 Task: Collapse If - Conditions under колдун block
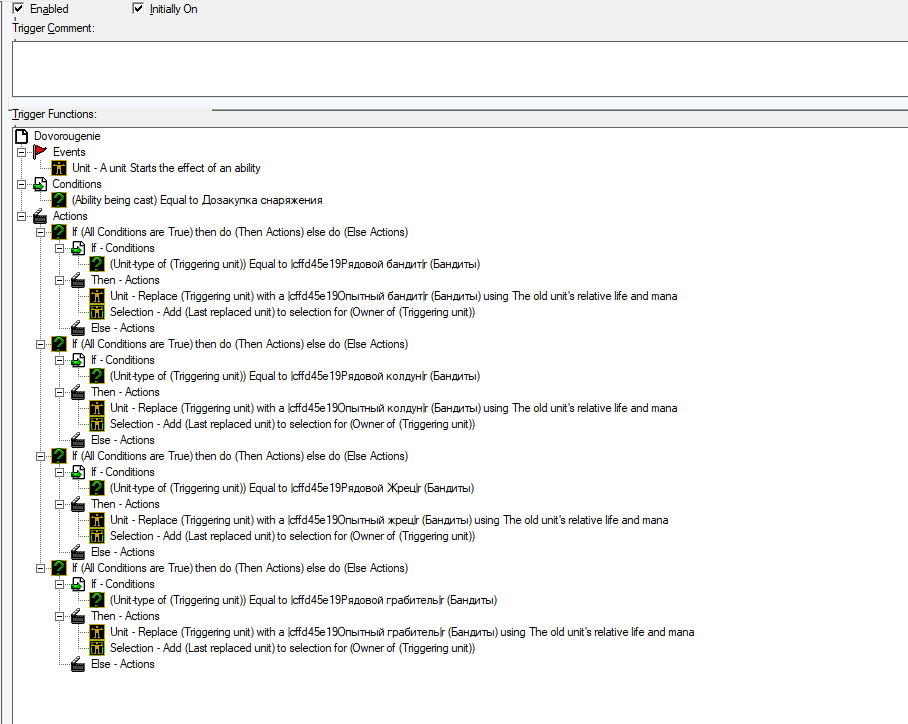pyautogui.click(x=60, y=360)
